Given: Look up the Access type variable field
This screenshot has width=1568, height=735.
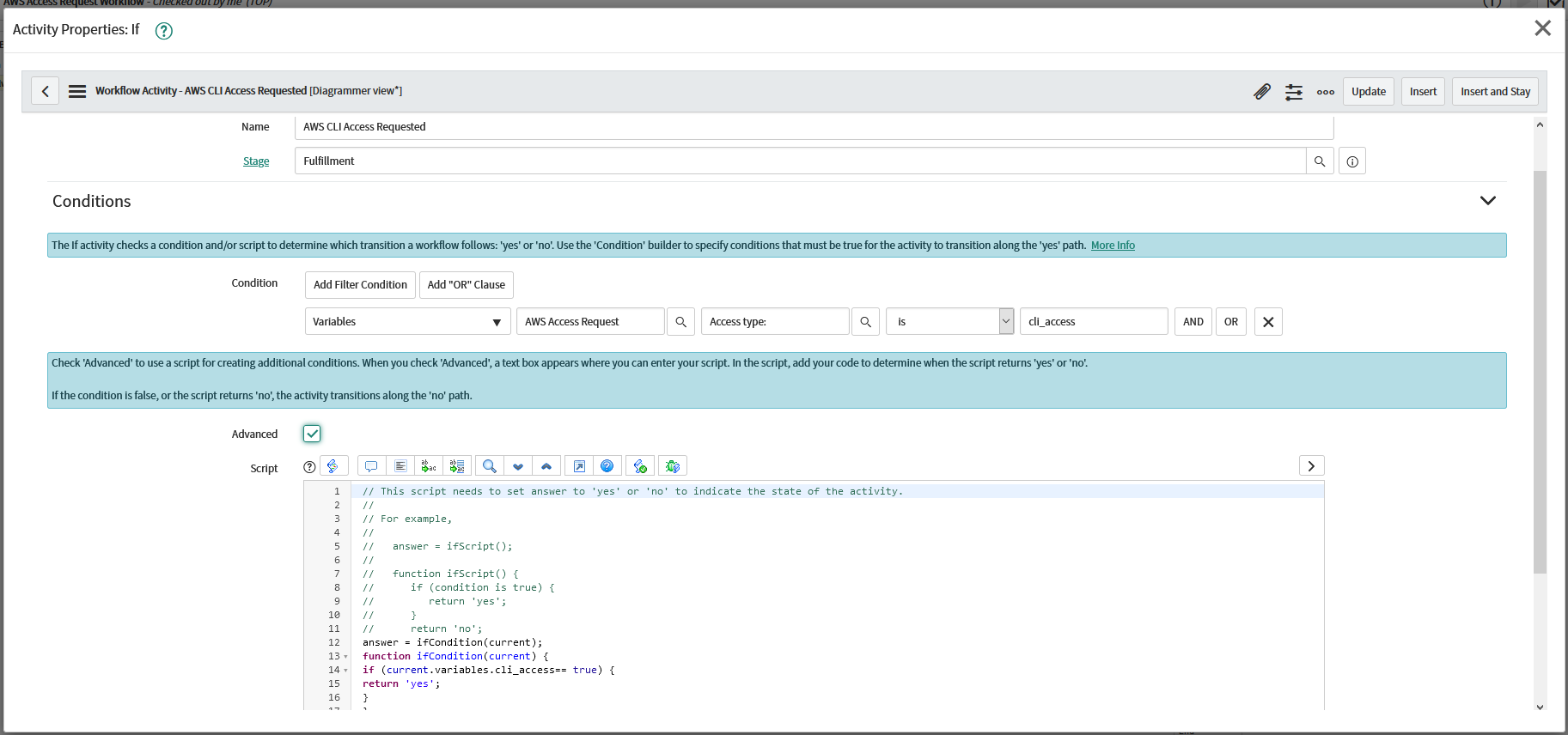Looking at the screenshot, I should coord(866,322).
